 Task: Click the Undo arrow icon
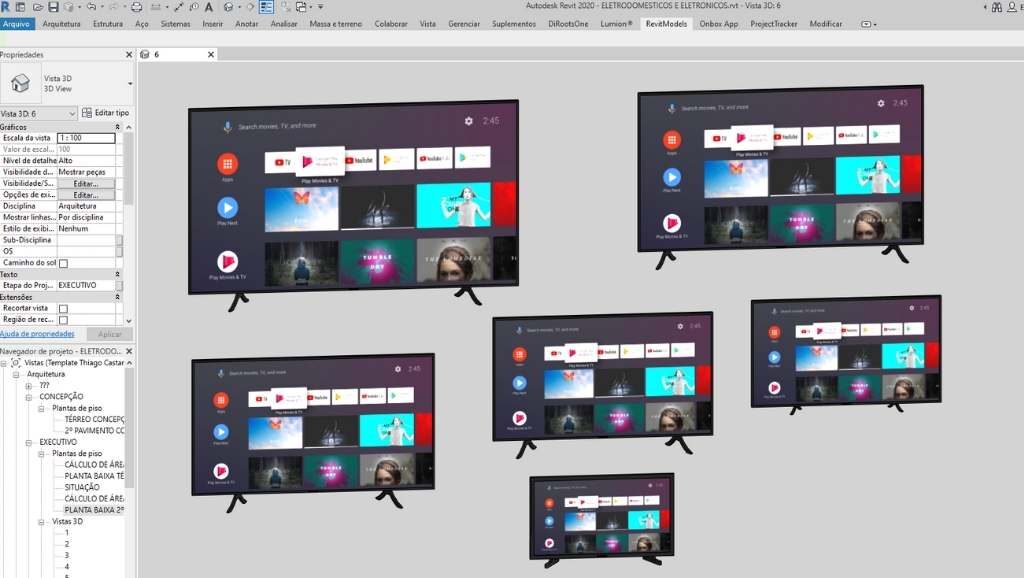click(x=91, y=7)
